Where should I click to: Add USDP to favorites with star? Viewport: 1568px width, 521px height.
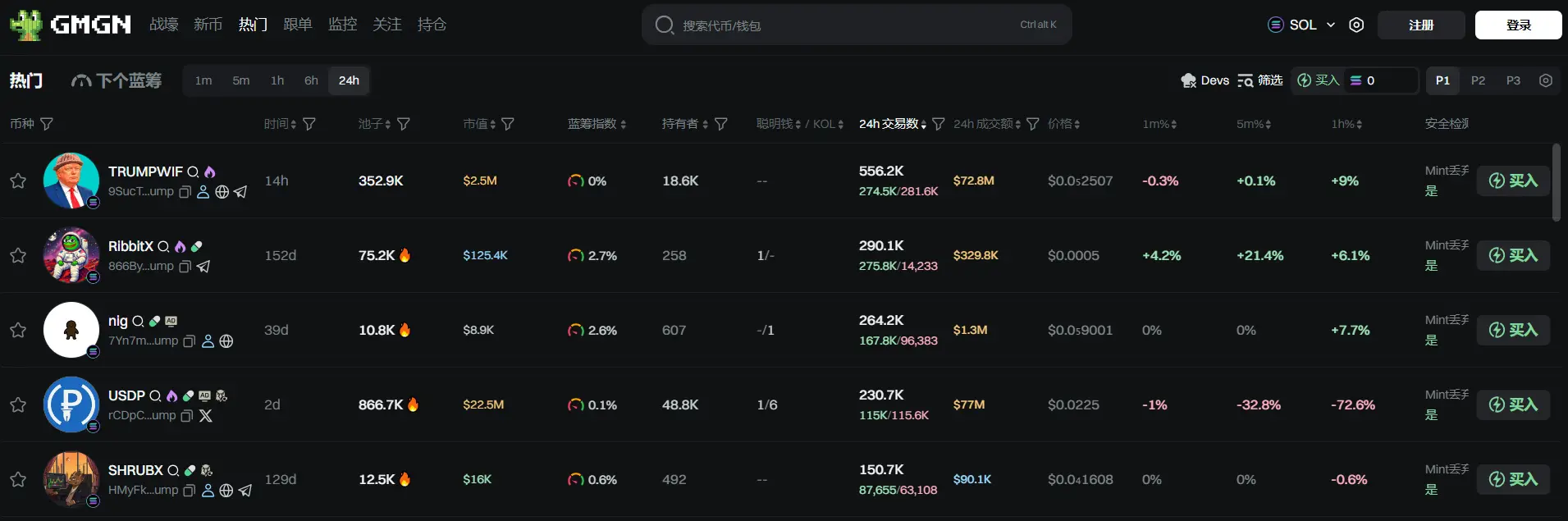pos(18,404)
